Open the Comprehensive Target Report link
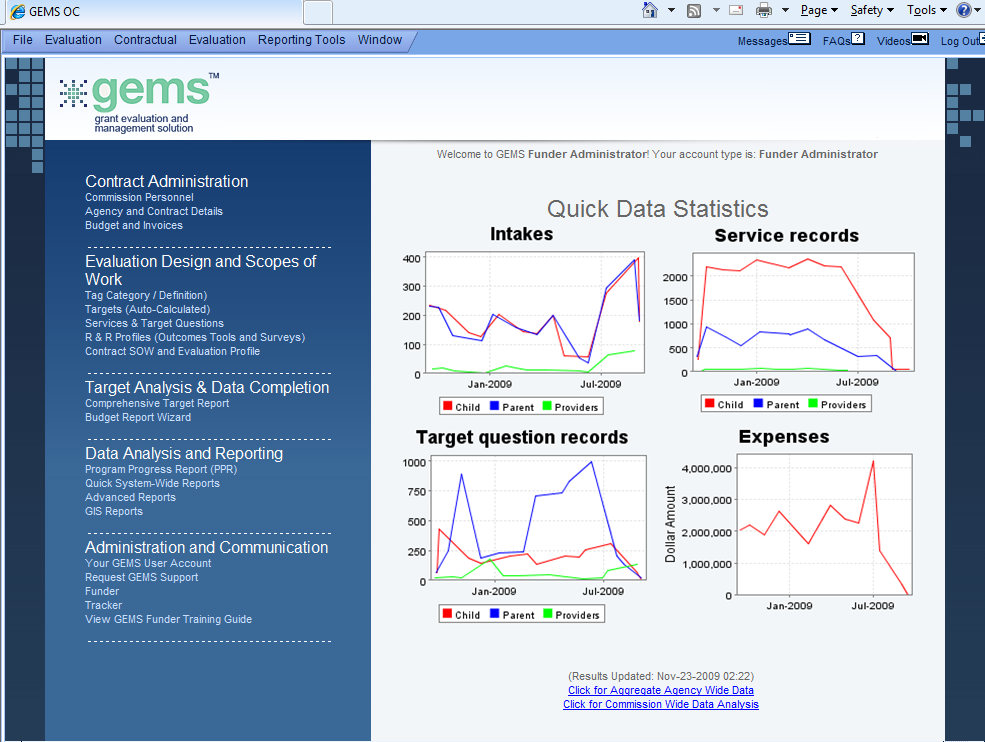The image size is (985, 742). (157, 404)
